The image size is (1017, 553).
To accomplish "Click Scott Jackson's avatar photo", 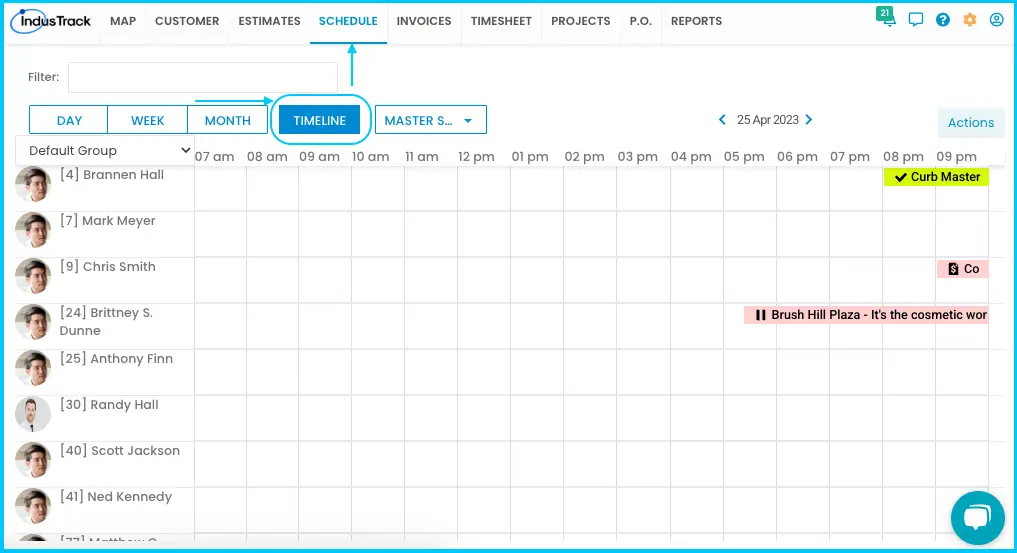I will [33, 460].
